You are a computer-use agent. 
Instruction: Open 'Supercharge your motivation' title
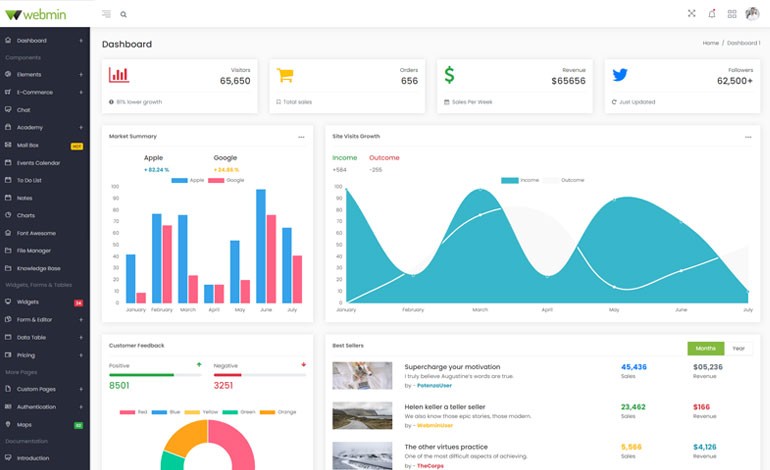pos(452,367)
